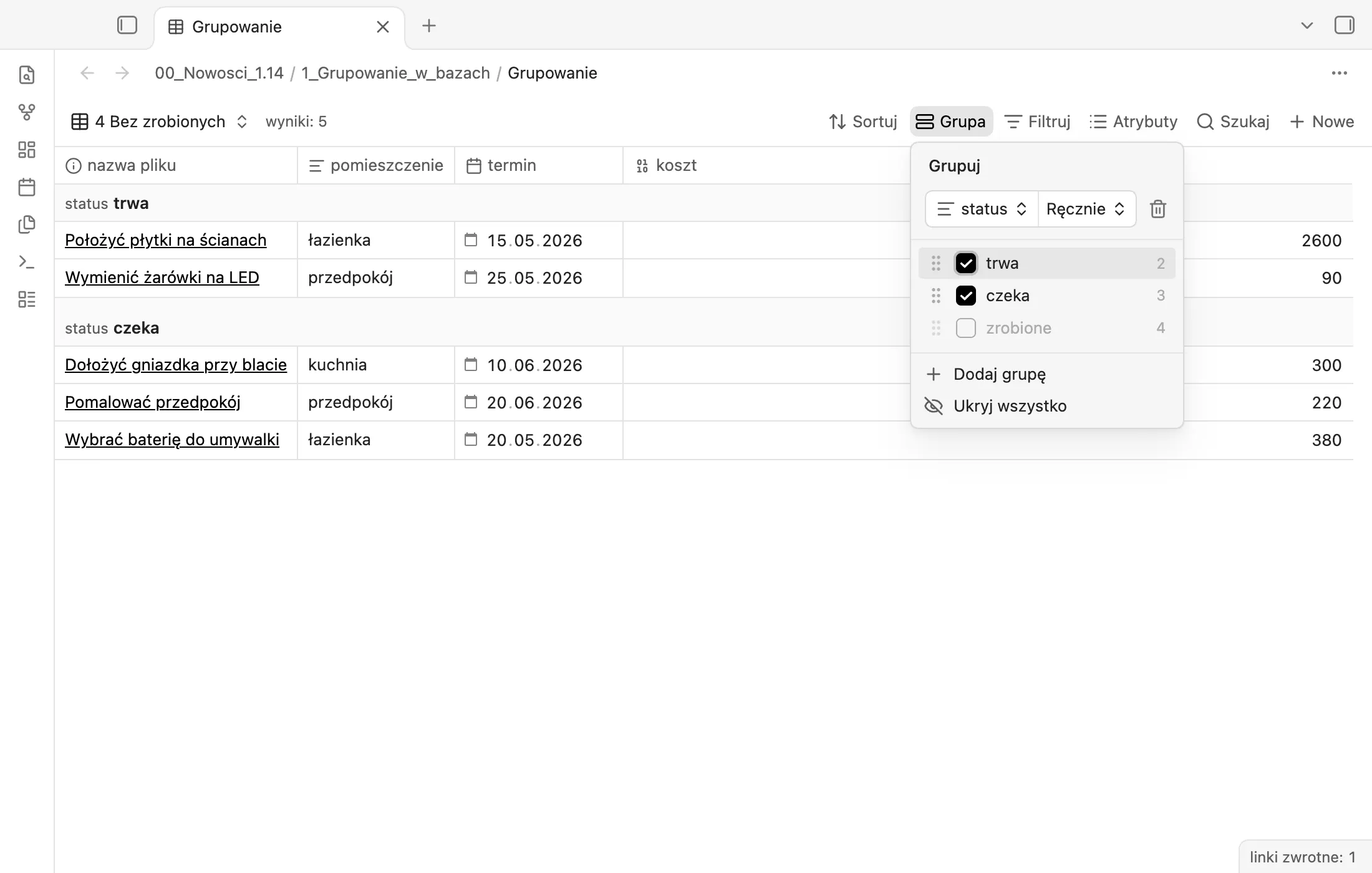1372x873 pixels.
Task: Open quick switcher file-search icon
Action: point(27,75)
